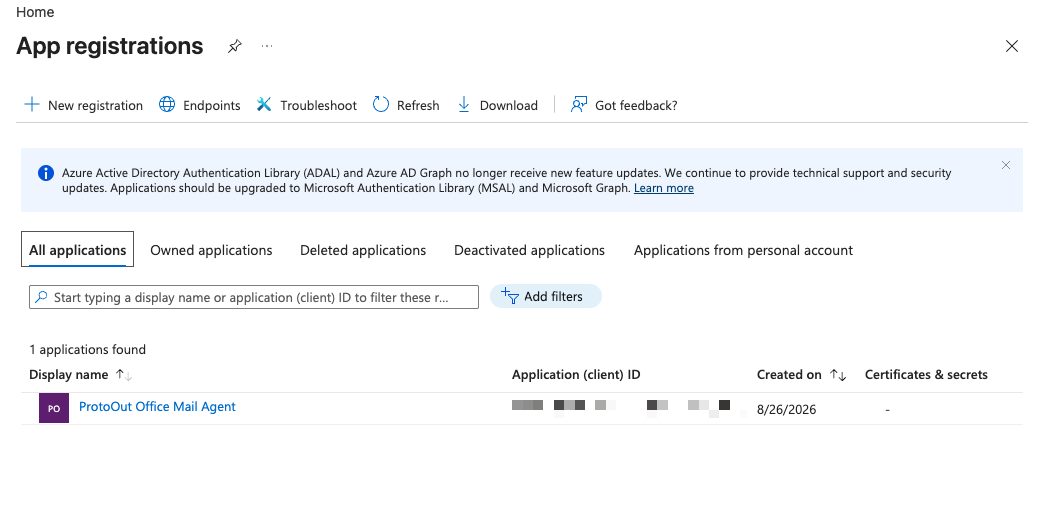Click the Endpoints globe icon

167,104
